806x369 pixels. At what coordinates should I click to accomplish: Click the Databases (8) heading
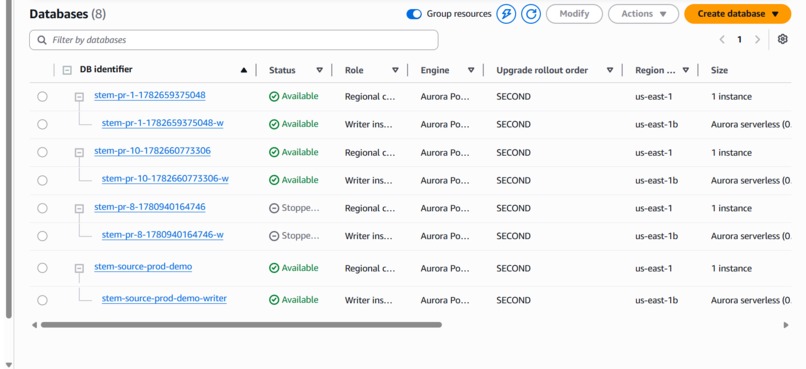click(67, 14)
